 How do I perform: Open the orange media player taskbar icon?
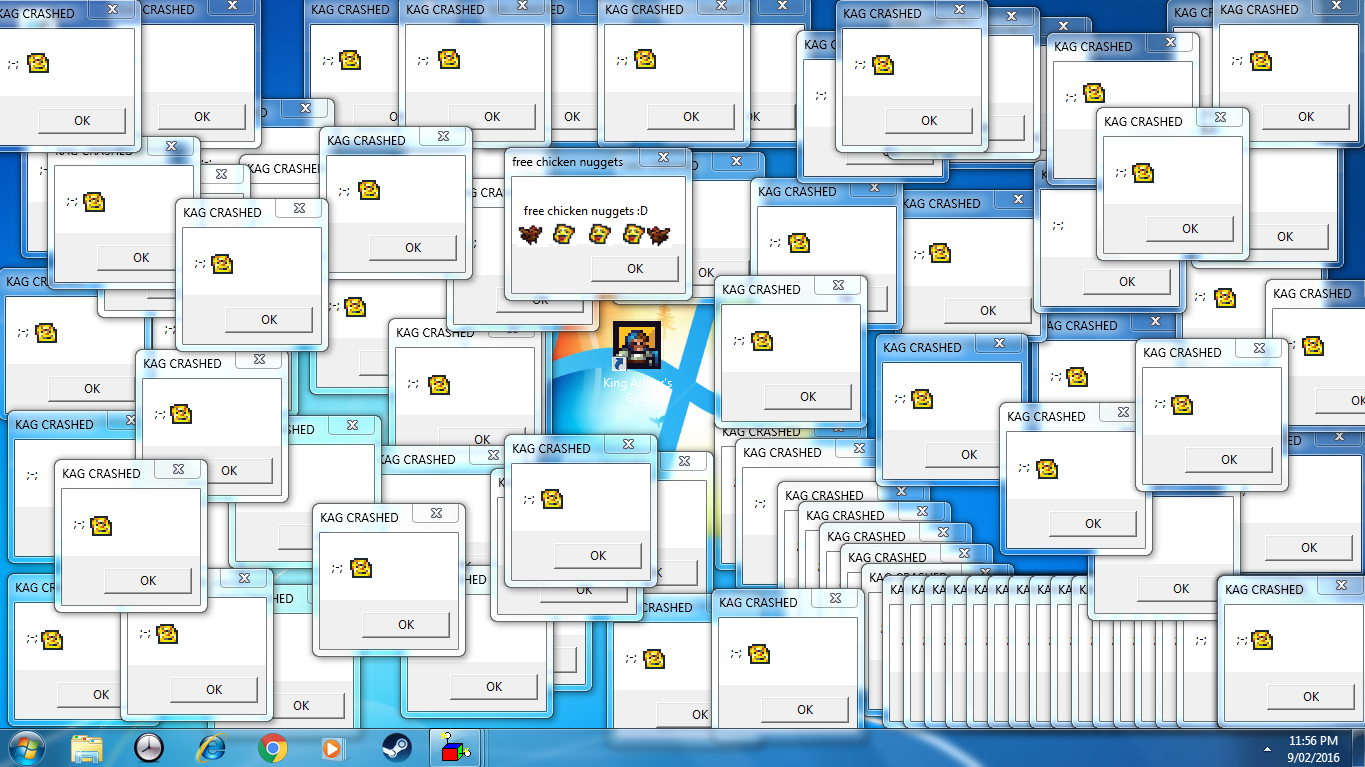[334, 748]
